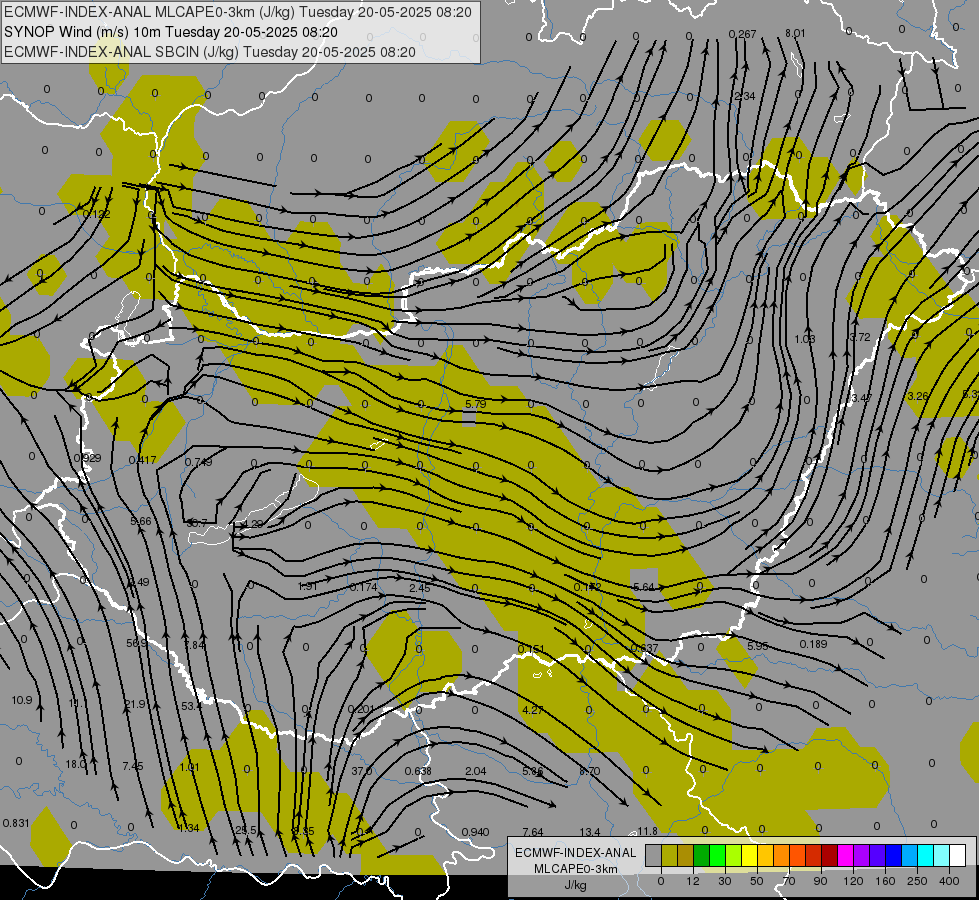
Task: Click legend scale label 30
Action: click(x=724, y=881)
